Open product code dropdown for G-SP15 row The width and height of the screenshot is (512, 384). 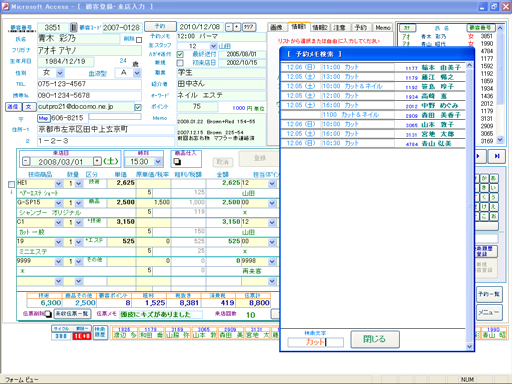(59, 203)
